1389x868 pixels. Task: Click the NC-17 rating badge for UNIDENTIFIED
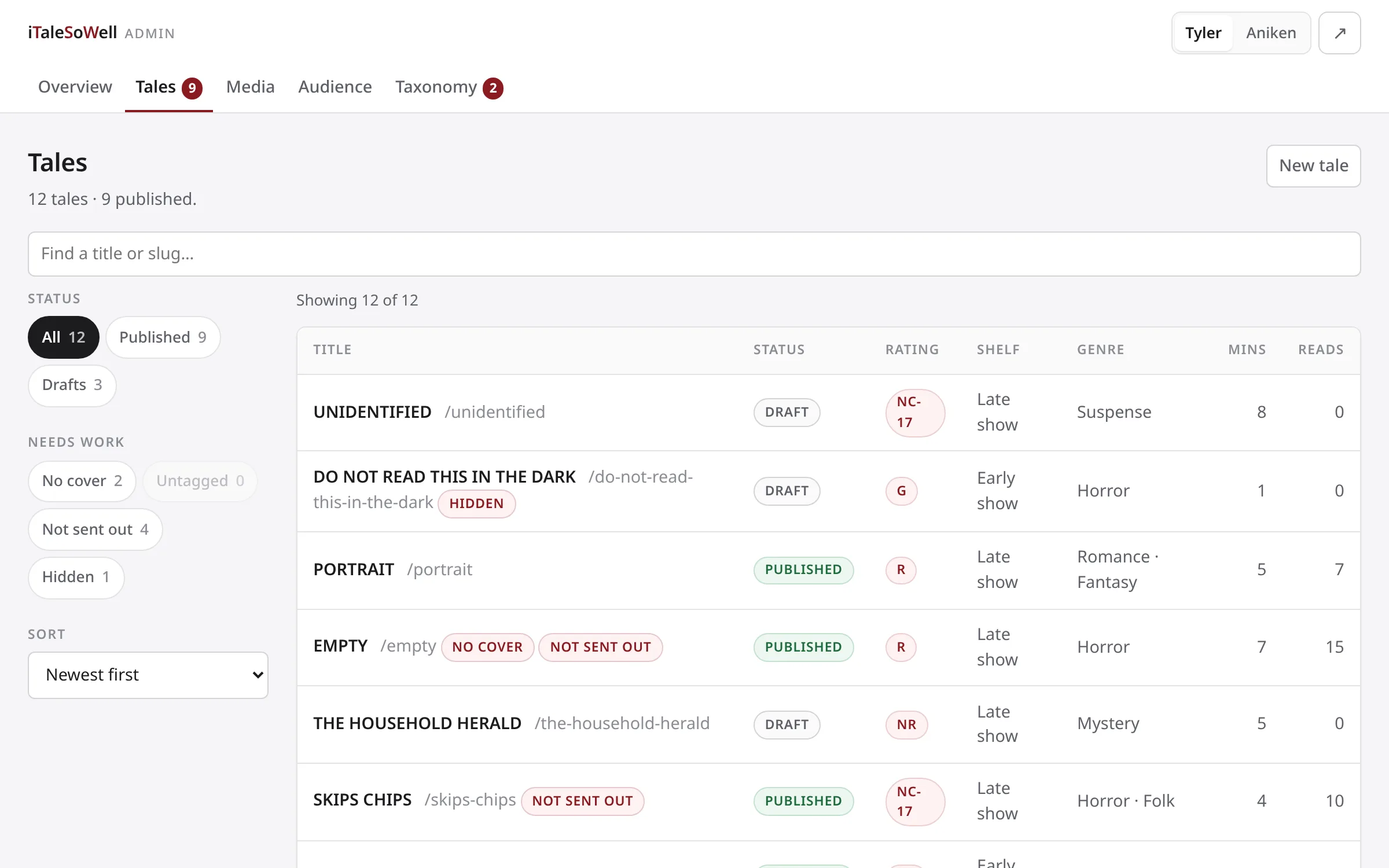coord(915,412)
